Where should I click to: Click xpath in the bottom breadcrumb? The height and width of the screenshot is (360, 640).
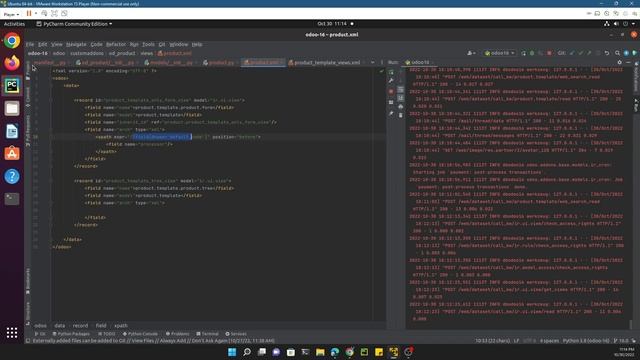[121, 326]
